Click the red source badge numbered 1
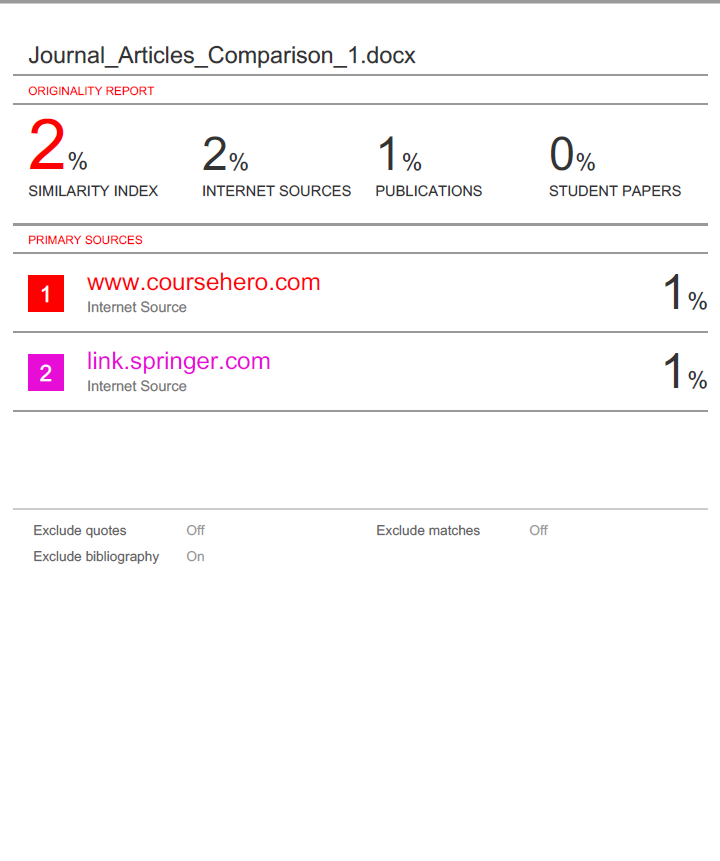Screen dimensions: 720x861 coord(46,294)
